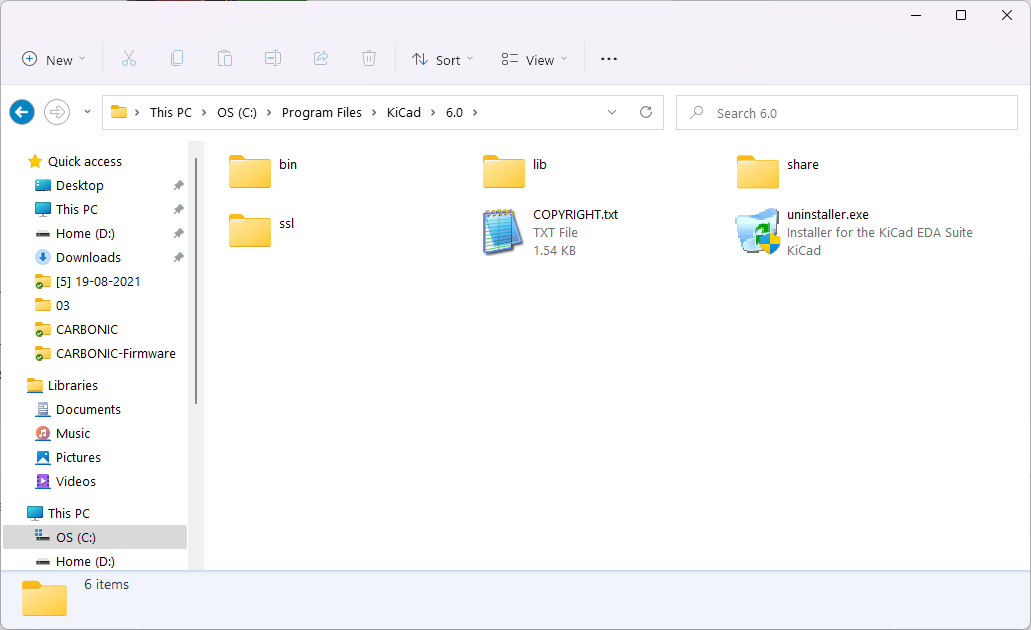
Task: Click the Copy icon in toolbar
Action: (x=177, y=59)
